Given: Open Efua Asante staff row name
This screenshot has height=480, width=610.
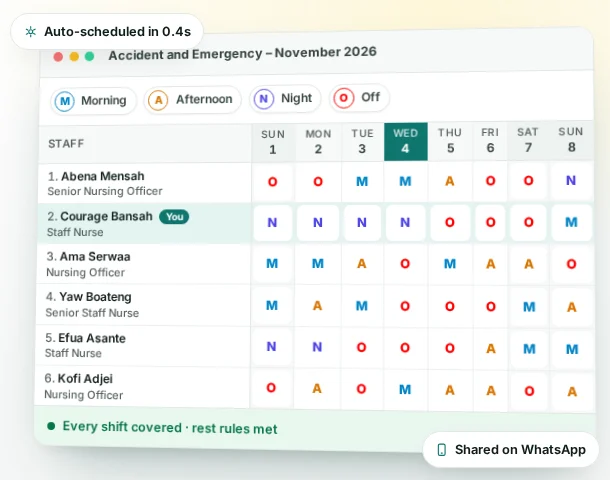Looking at the screenshot, I should click(x=92, y=338).
